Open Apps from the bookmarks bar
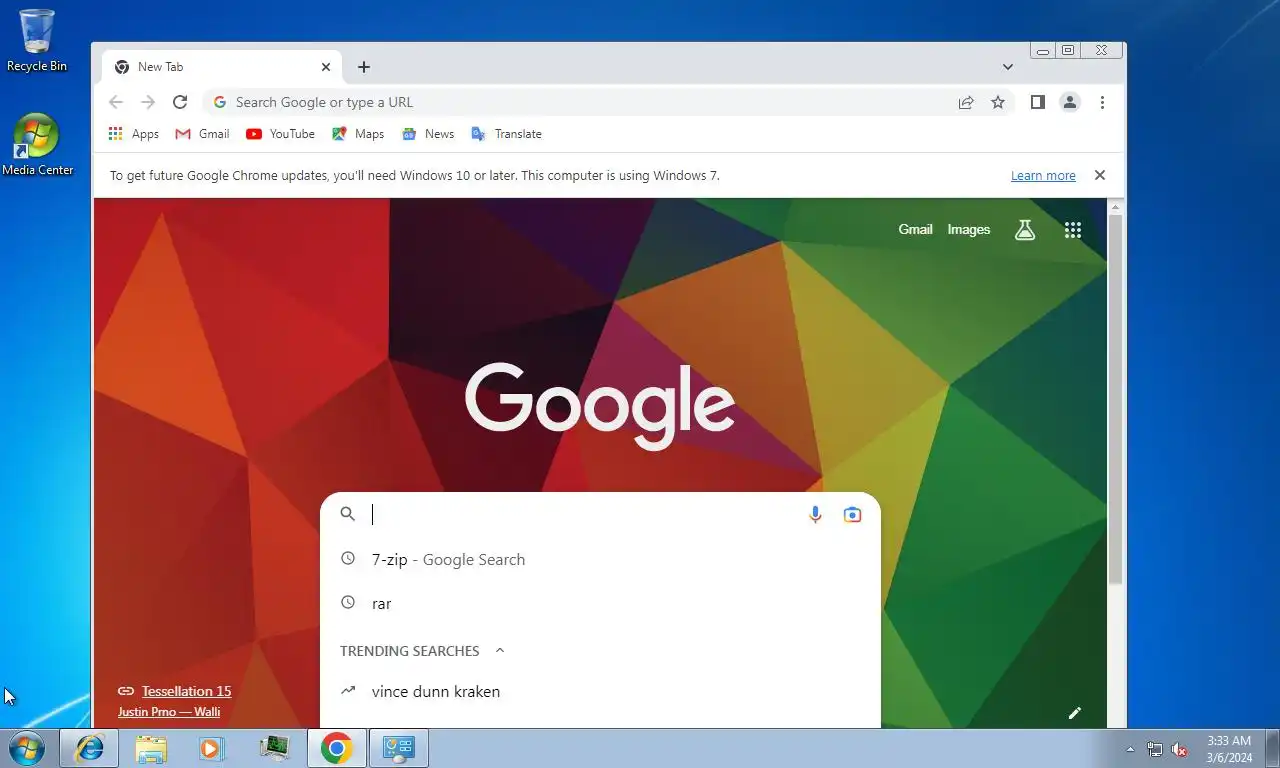This screenshot has height=768, width=1280. (134, 134)
